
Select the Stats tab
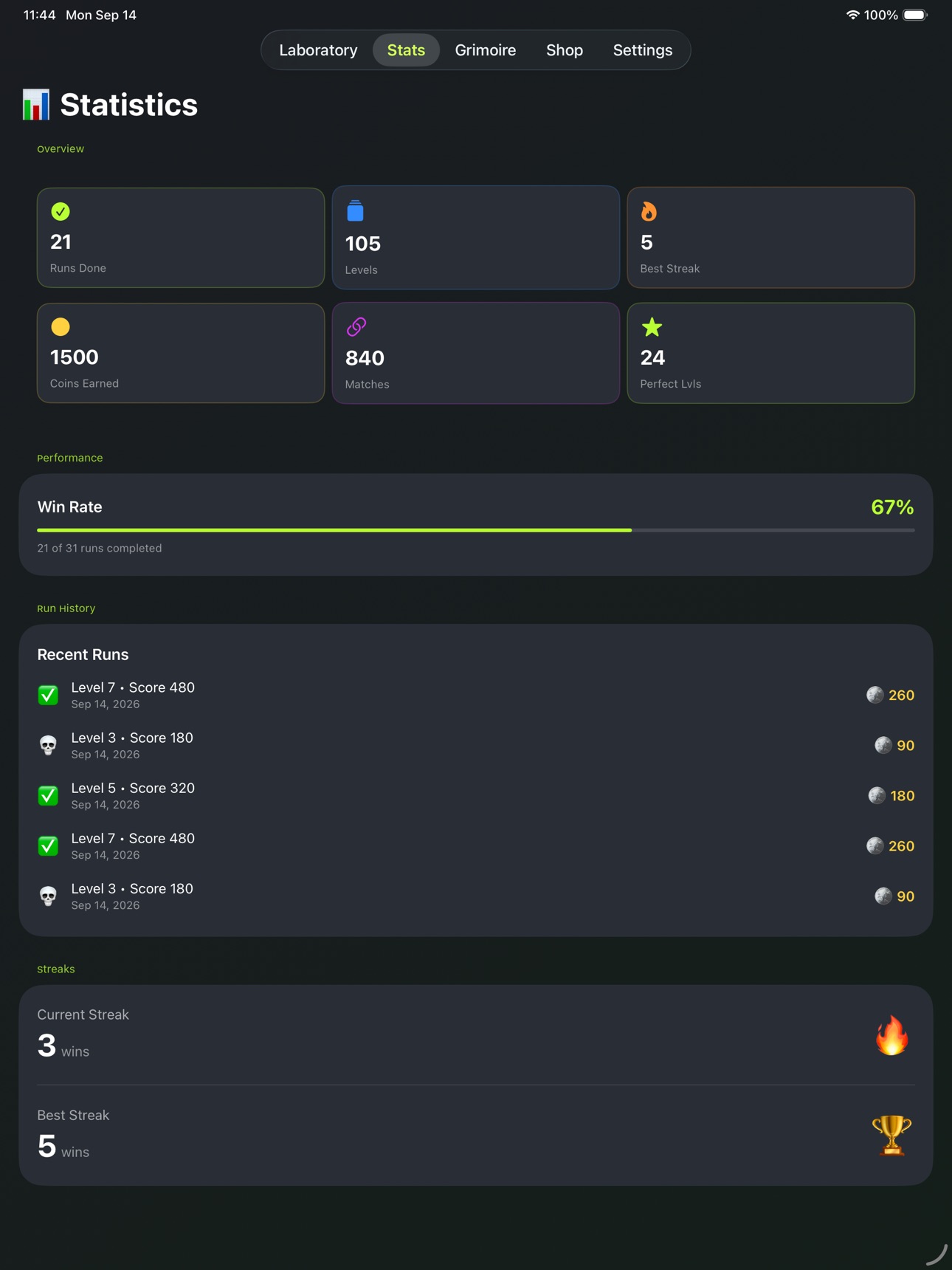(406, 50)
